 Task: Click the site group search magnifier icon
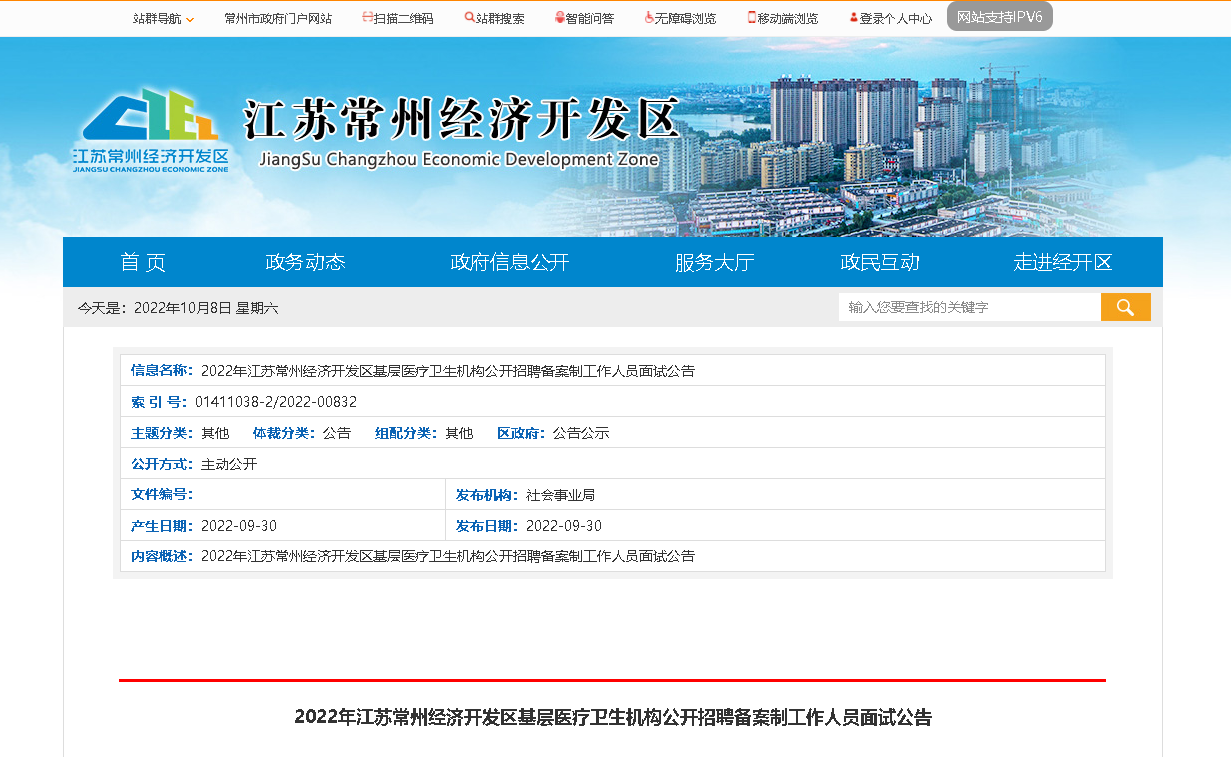(469, 18)
